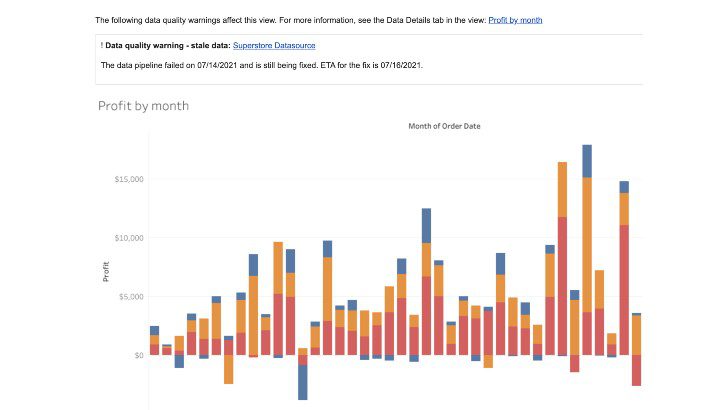Click the $15,000 axis tick label

coord(129,179)
